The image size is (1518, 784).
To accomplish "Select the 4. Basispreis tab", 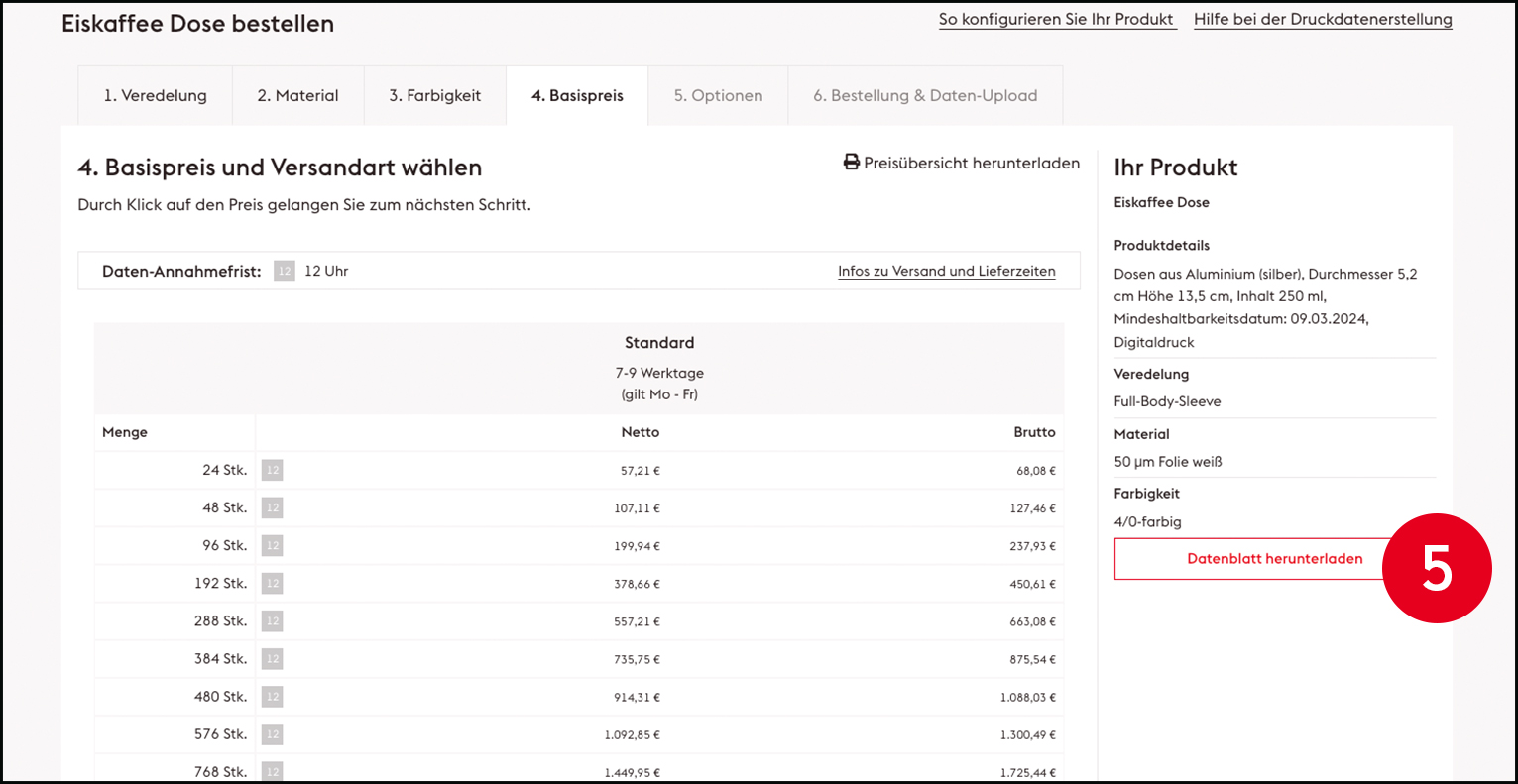I will [x=577, y=96].
